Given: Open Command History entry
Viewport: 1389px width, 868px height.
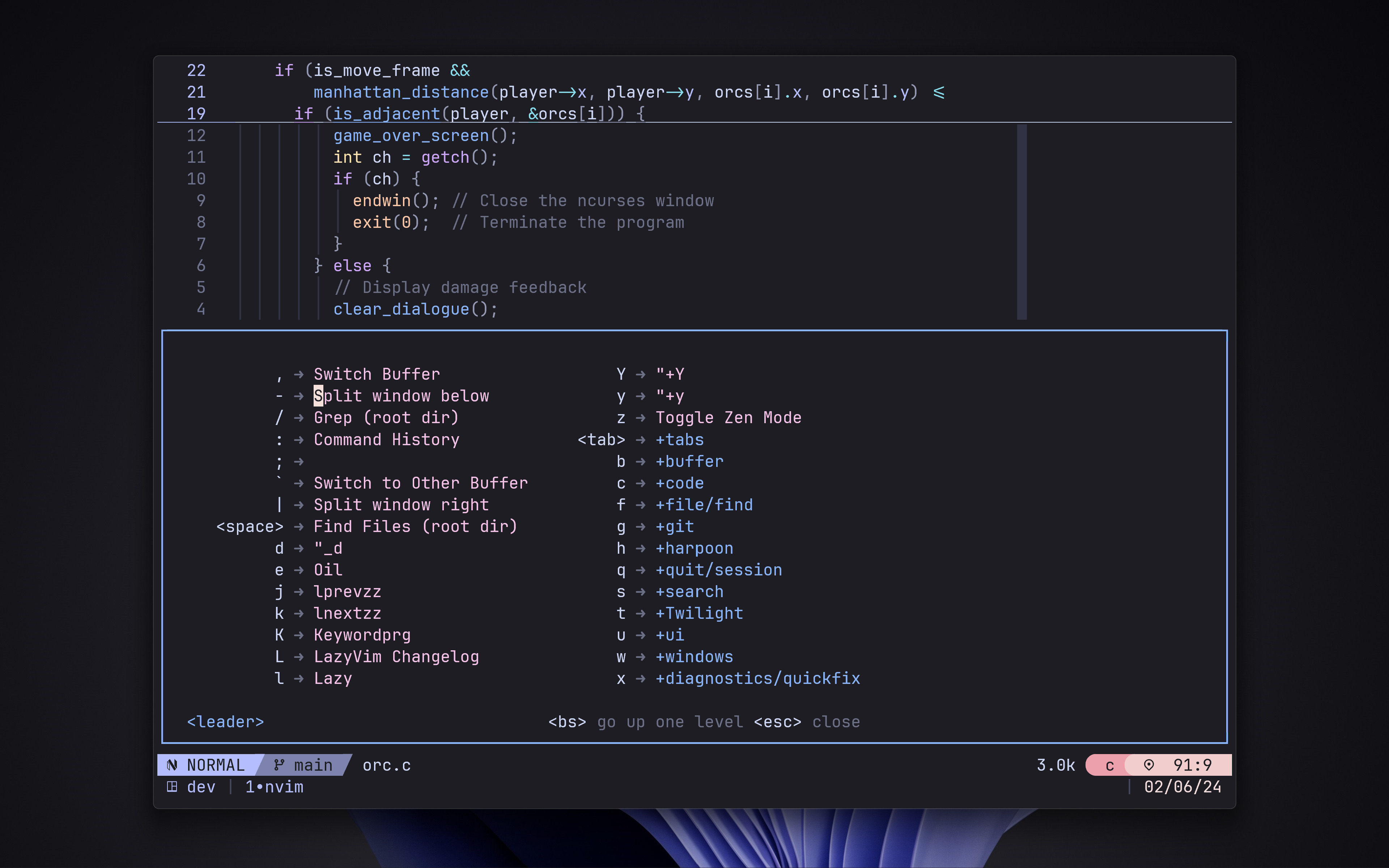Looking at the screenshot, I should pos(386,440).
